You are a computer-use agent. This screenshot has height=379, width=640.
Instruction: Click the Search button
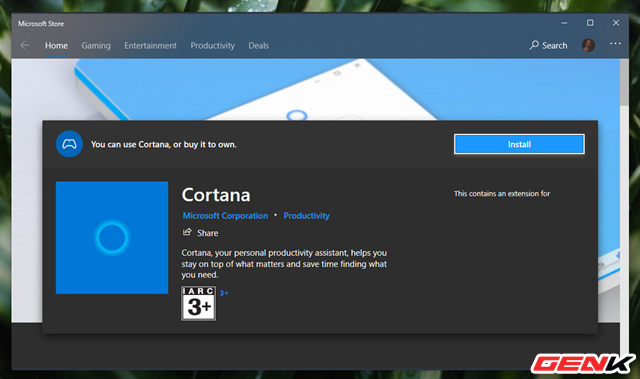[x=548, y=45]
